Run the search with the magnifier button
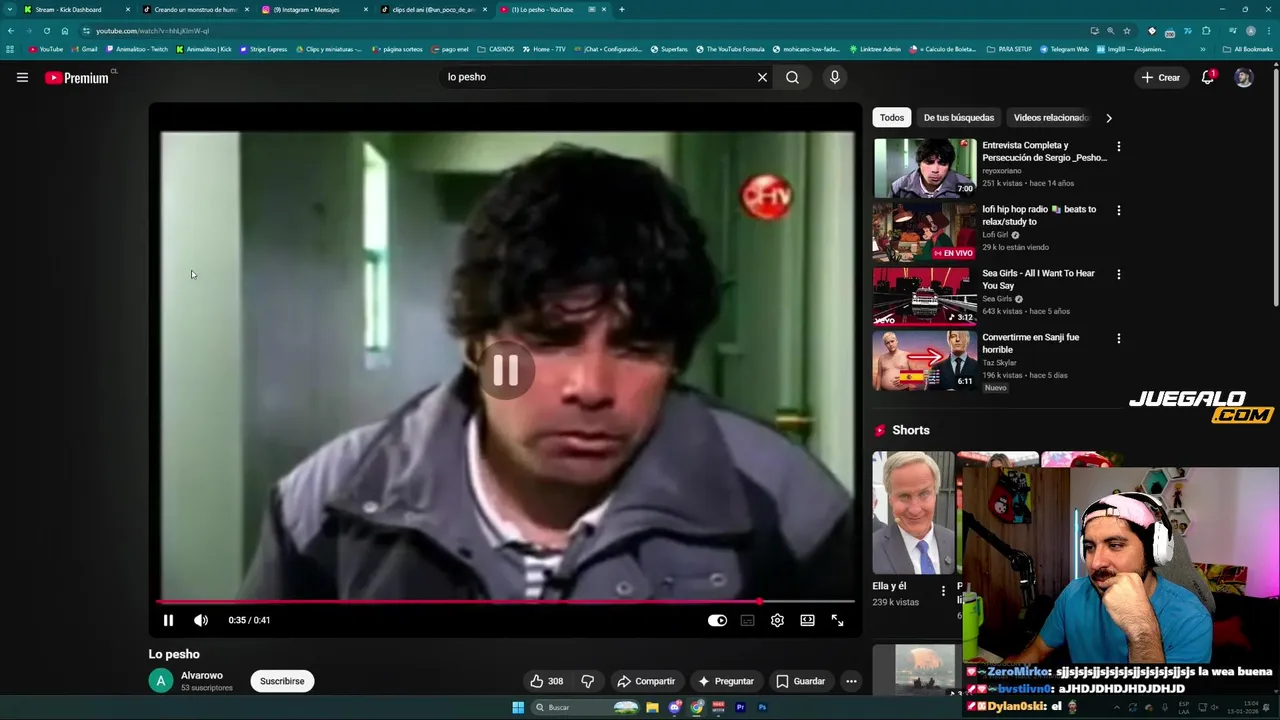 pos(792,77)
